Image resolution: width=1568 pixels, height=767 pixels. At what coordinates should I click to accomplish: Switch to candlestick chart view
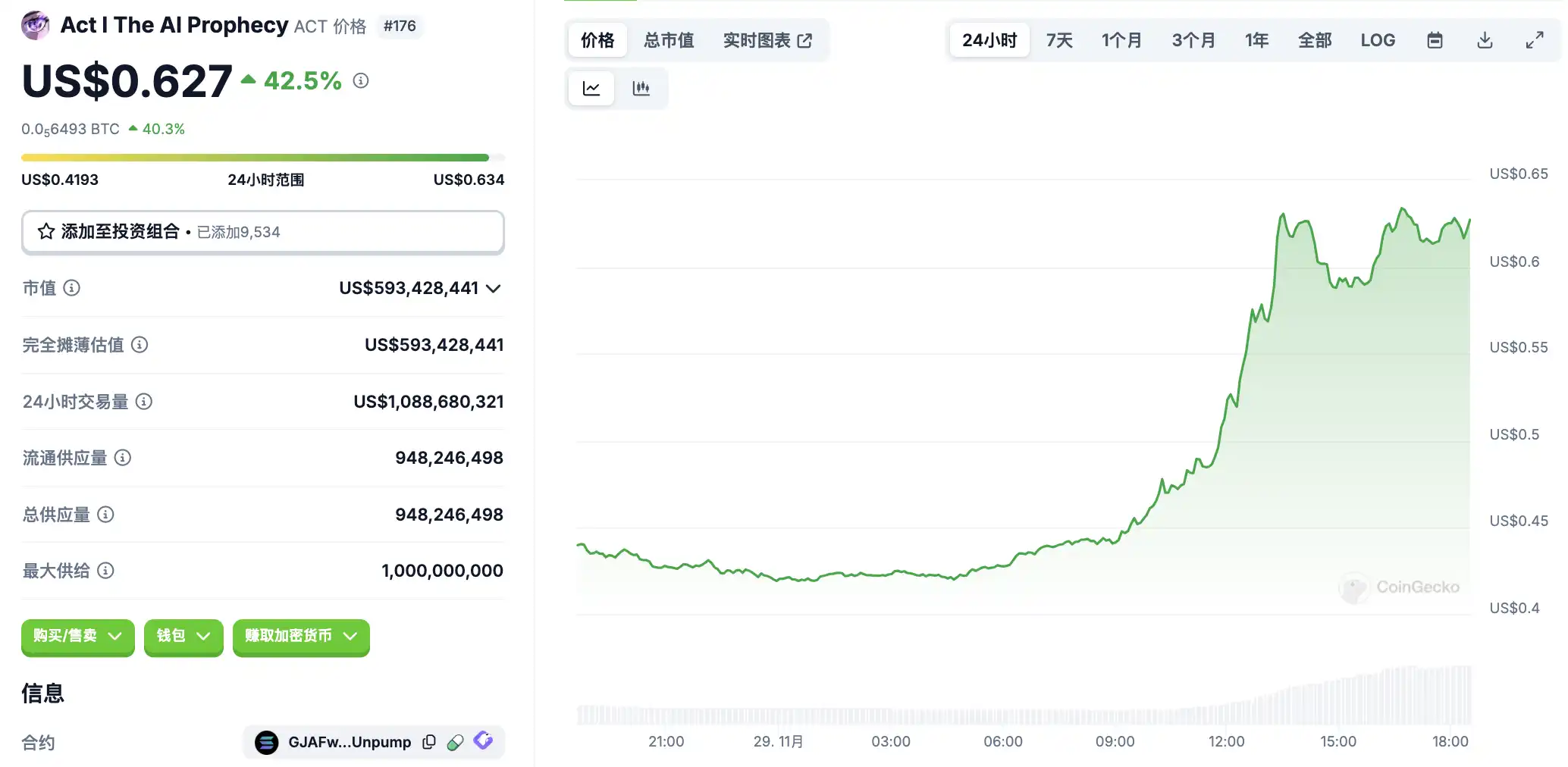[x=641, y=89]
